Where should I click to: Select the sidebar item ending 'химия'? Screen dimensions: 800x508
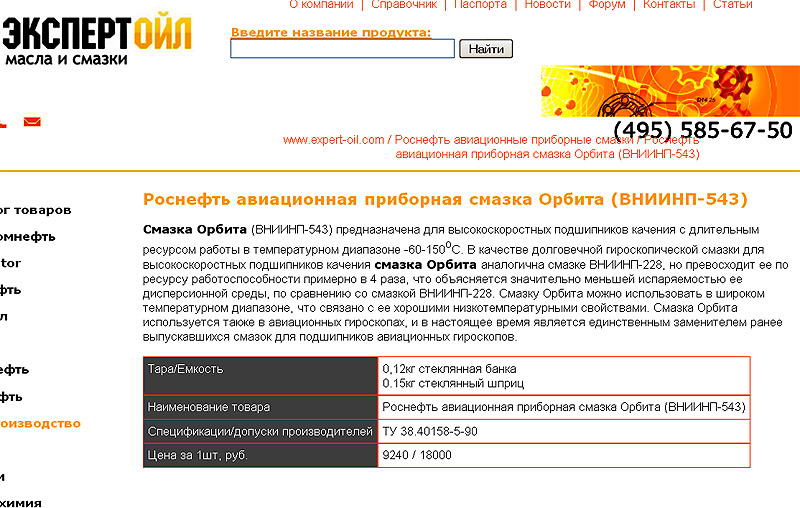20,502
